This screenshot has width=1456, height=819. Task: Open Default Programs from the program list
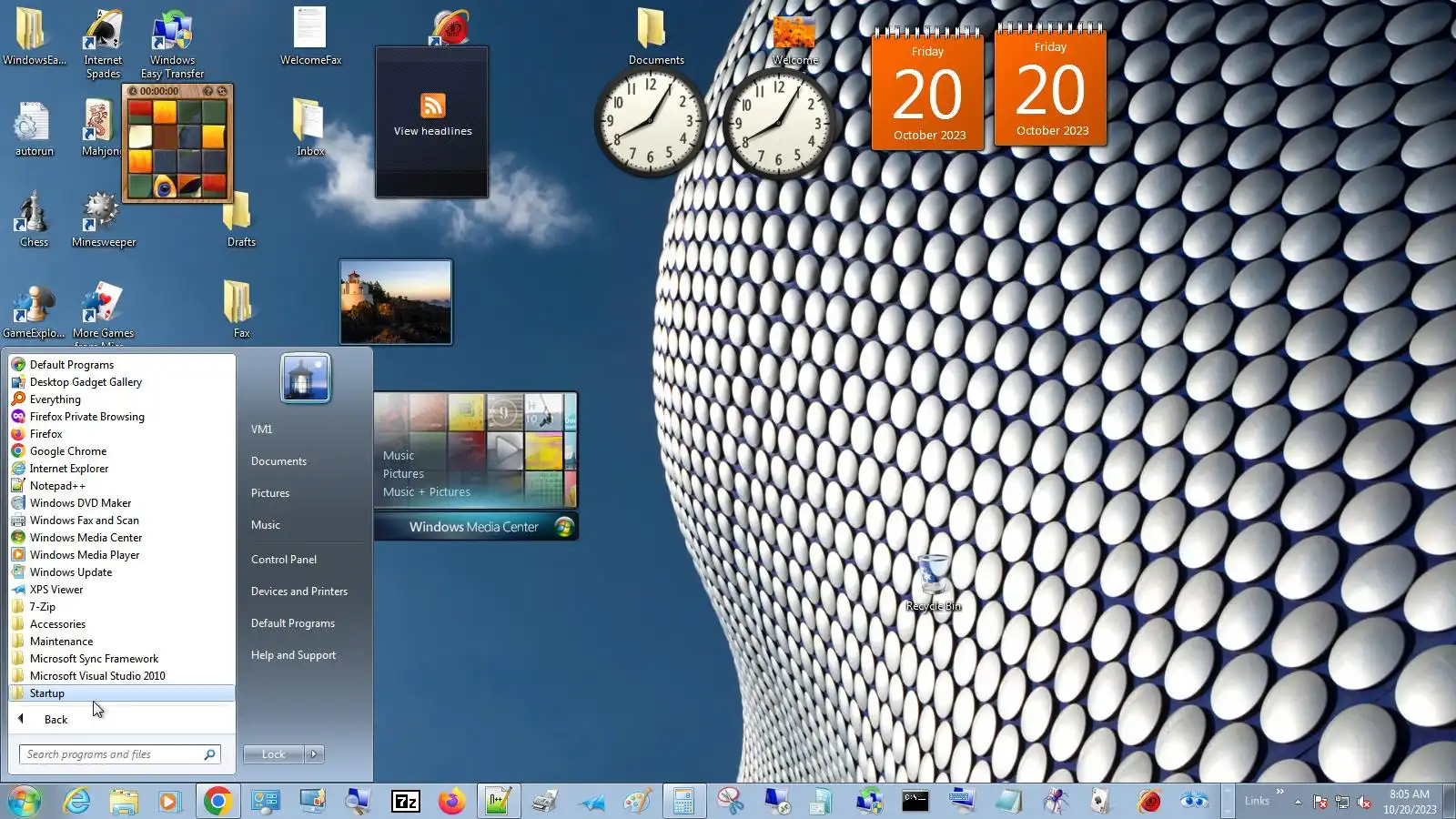tap(122, 365)
